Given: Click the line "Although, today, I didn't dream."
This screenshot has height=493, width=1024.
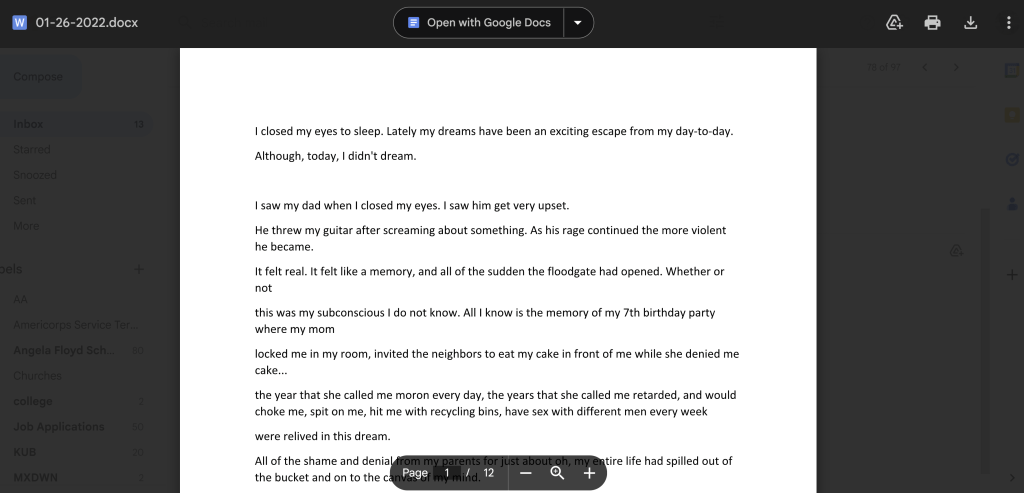Looking at the screenshot, I should [335, 156].
